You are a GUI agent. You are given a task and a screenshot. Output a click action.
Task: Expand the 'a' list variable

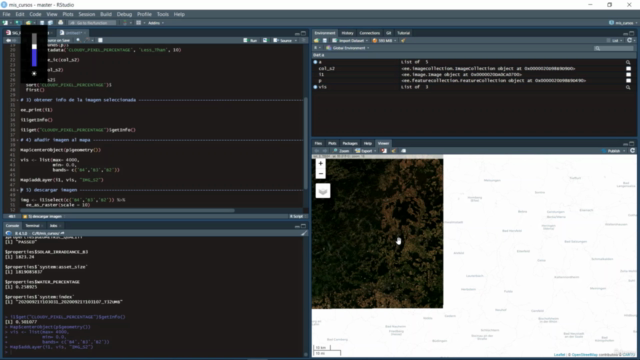point(315,62)
